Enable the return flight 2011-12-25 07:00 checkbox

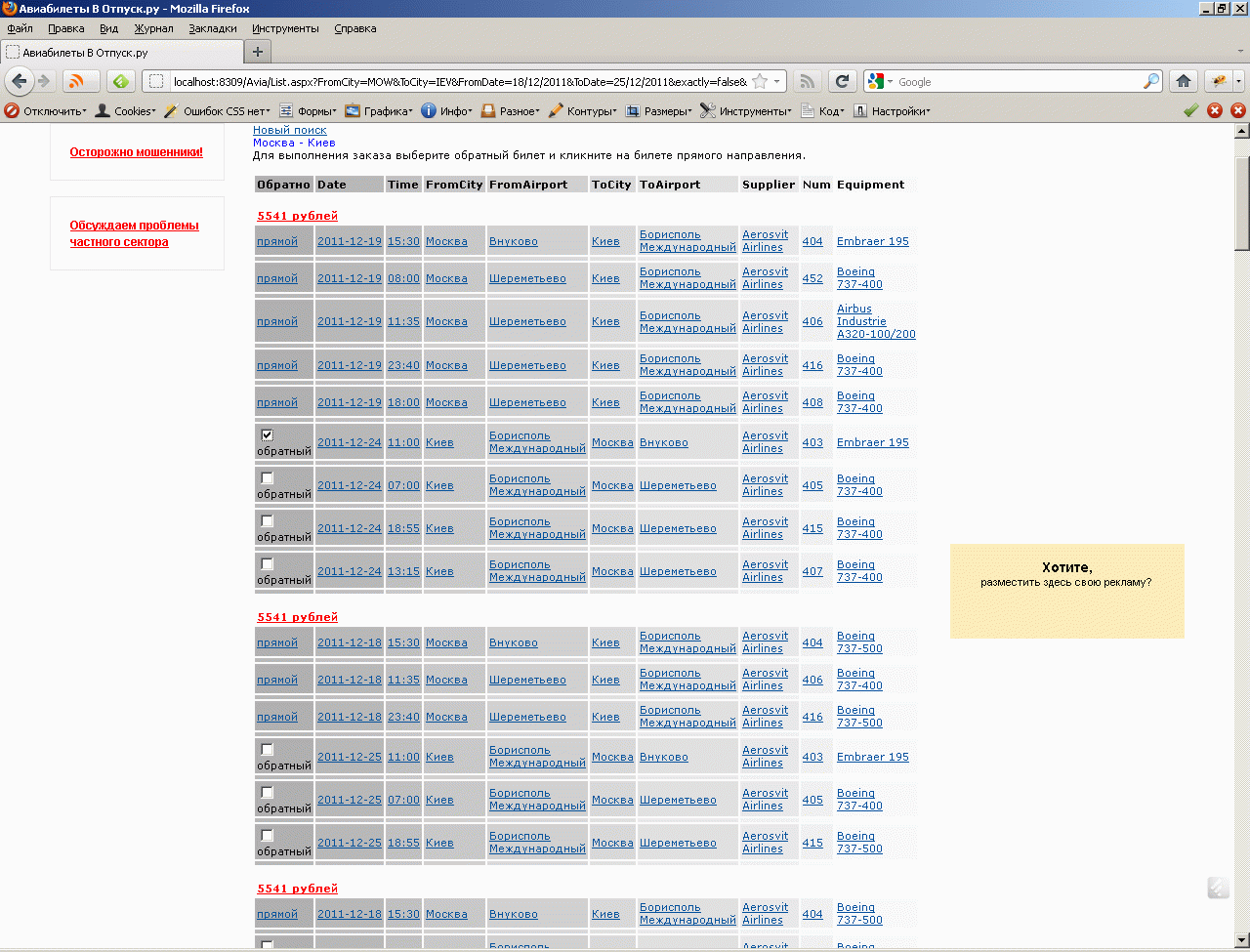coord(268,793)
